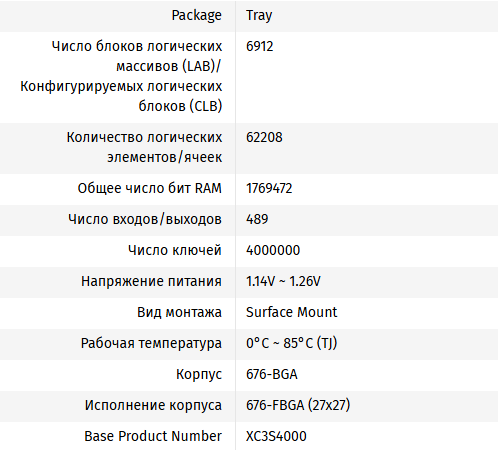Select the 676-FBGA (27x27) value
498x450 pixels.
pyautogui.click(x=298, y=405)
